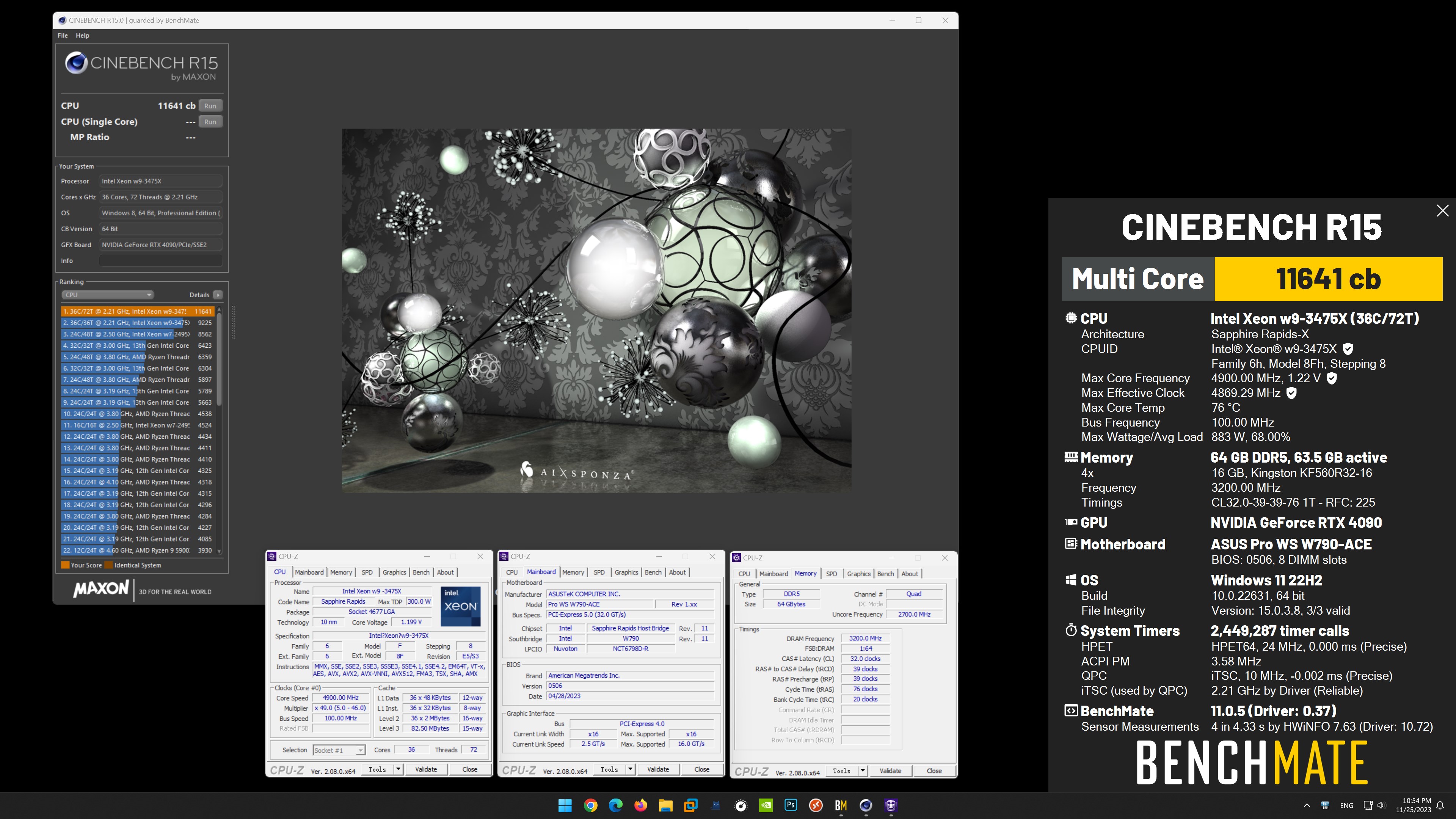This screenshot has width=1456, height=819.
Task: Open Tools dropdown arrow in Mainboard CPU-Z window
Action: tap(630, 769)
